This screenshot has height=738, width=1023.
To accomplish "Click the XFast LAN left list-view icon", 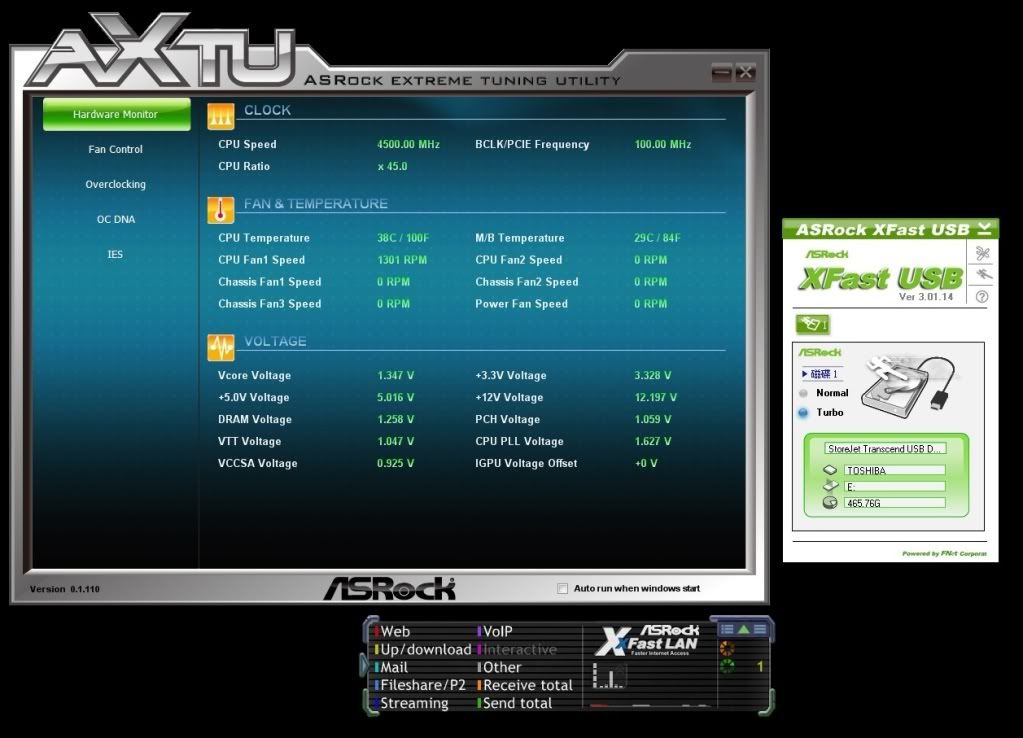I will 727,629.
